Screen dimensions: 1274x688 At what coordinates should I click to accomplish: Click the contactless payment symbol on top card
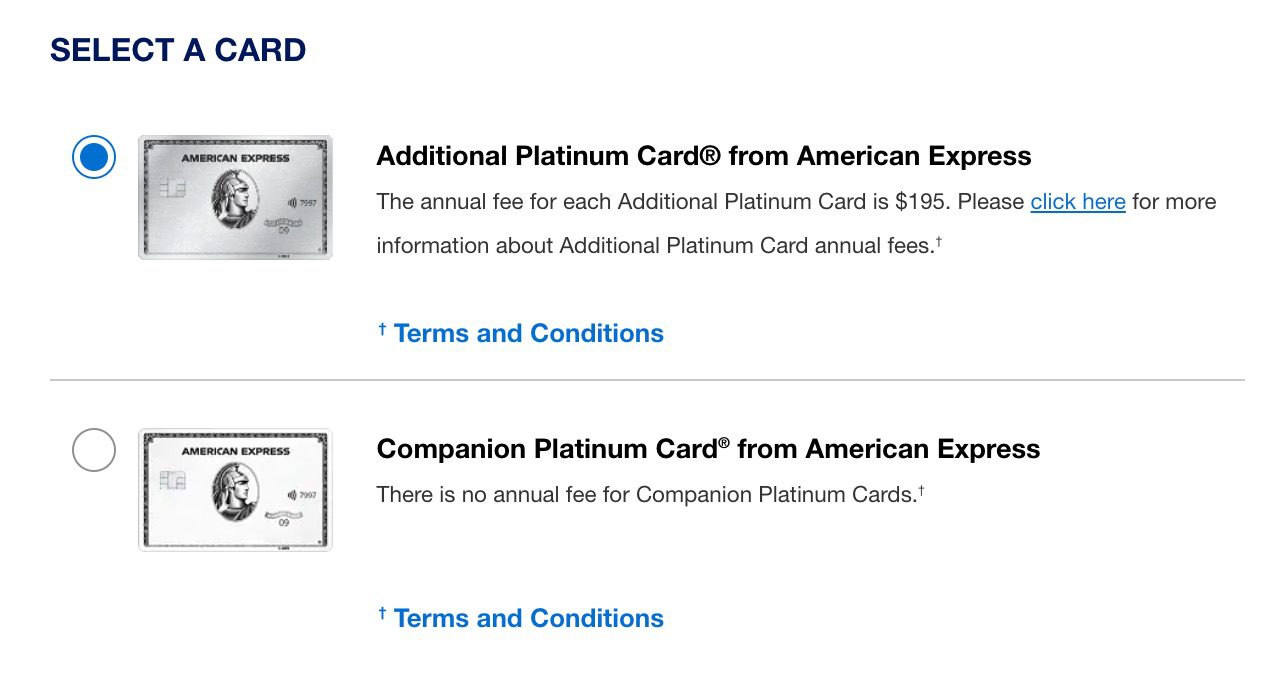coord(292,203)
